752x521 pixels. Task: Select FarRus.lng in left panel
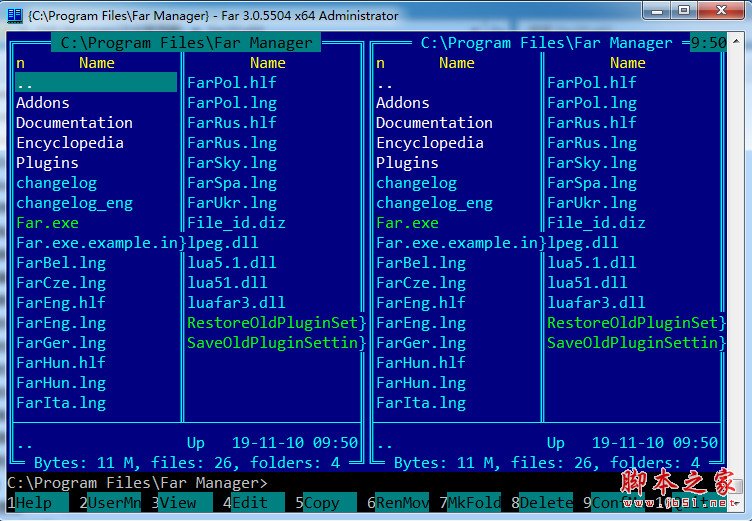(232, 143)
